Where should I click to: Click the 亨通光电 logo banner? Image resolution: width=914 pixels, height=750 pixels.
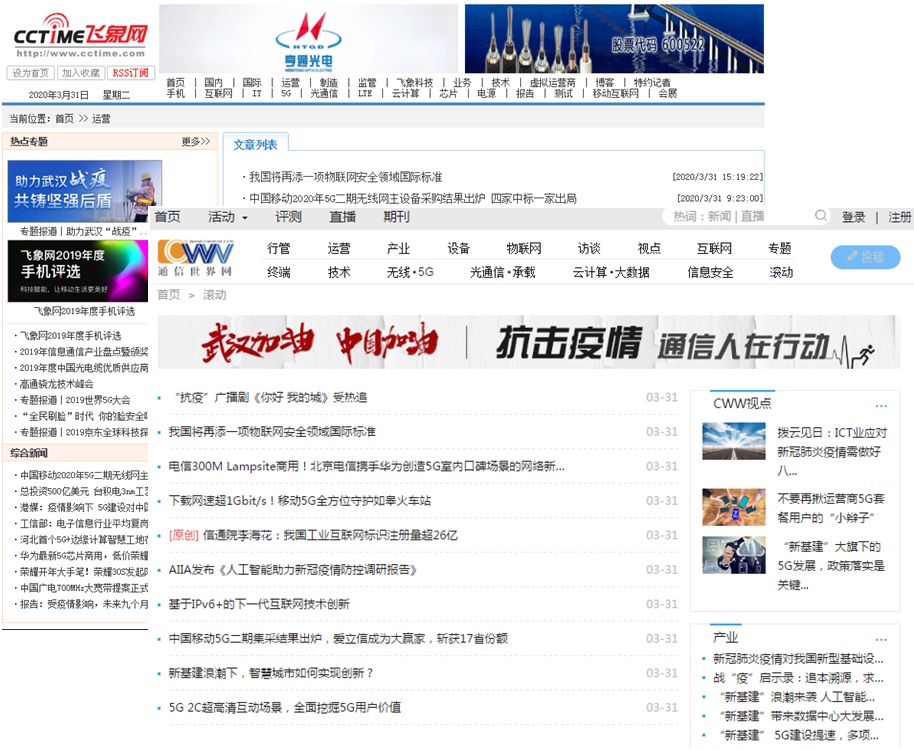[308, 38]
